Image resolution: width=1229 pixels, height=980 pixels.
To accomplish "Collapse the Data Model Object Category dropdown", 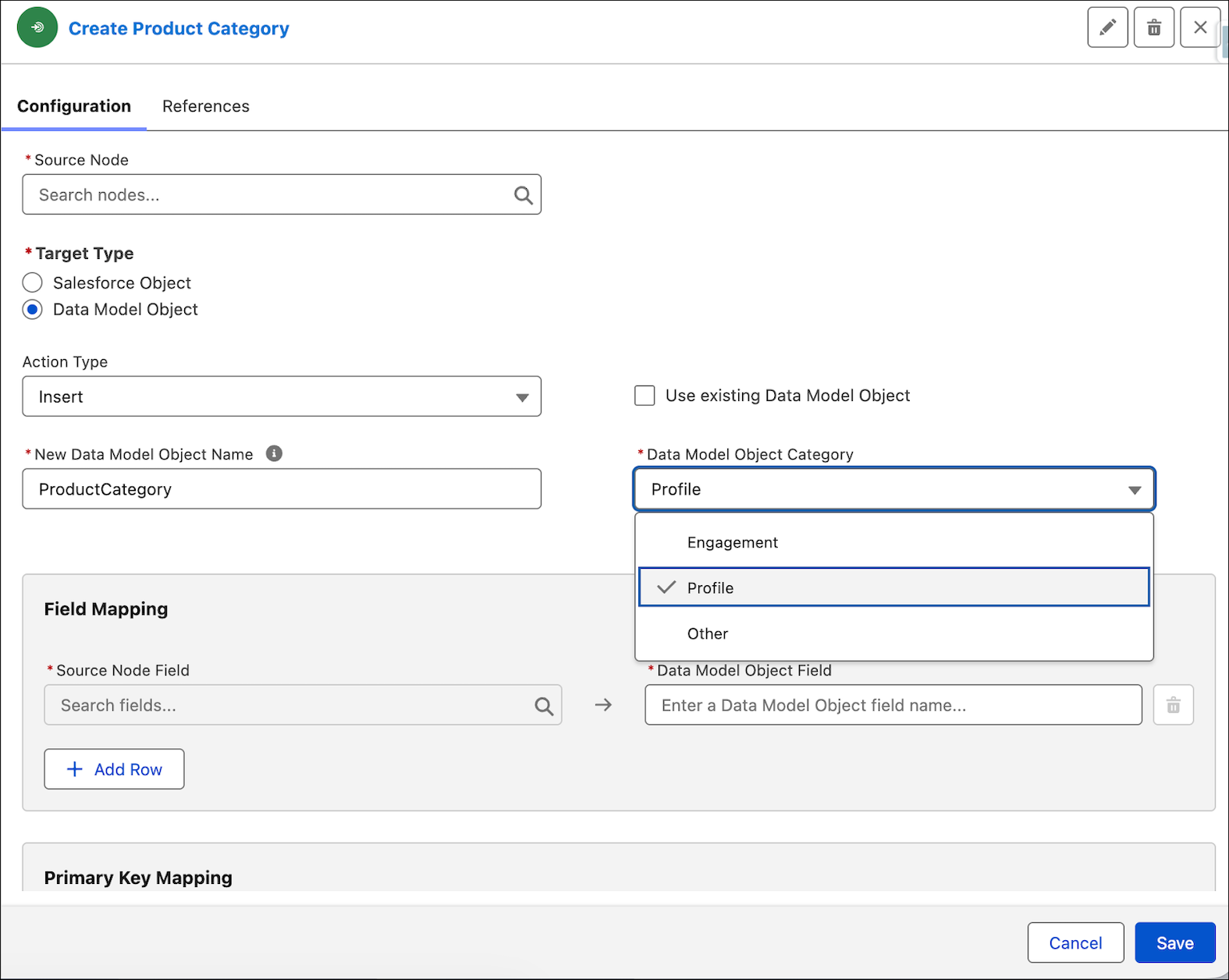I will (x=894, y=489).
